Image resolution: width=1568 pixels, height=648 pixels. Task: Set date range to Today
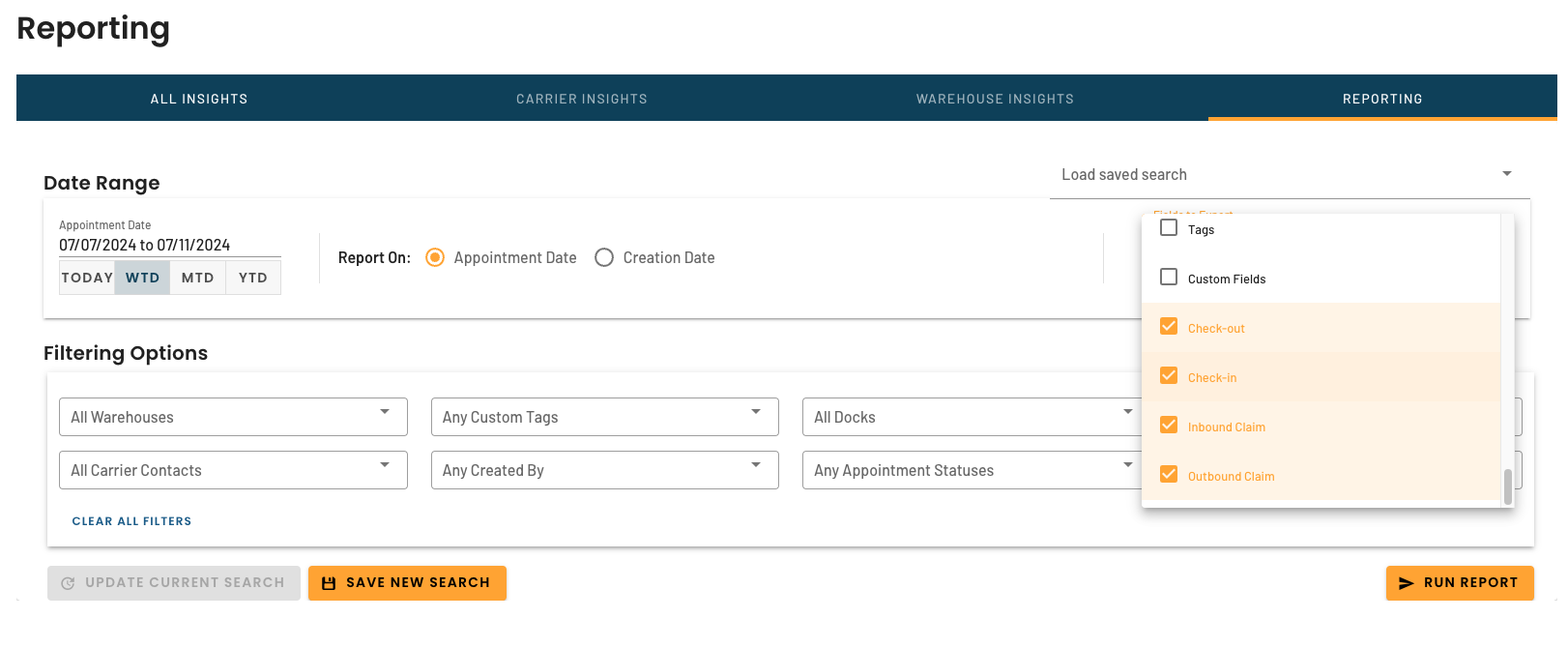(x=87, y=278)
